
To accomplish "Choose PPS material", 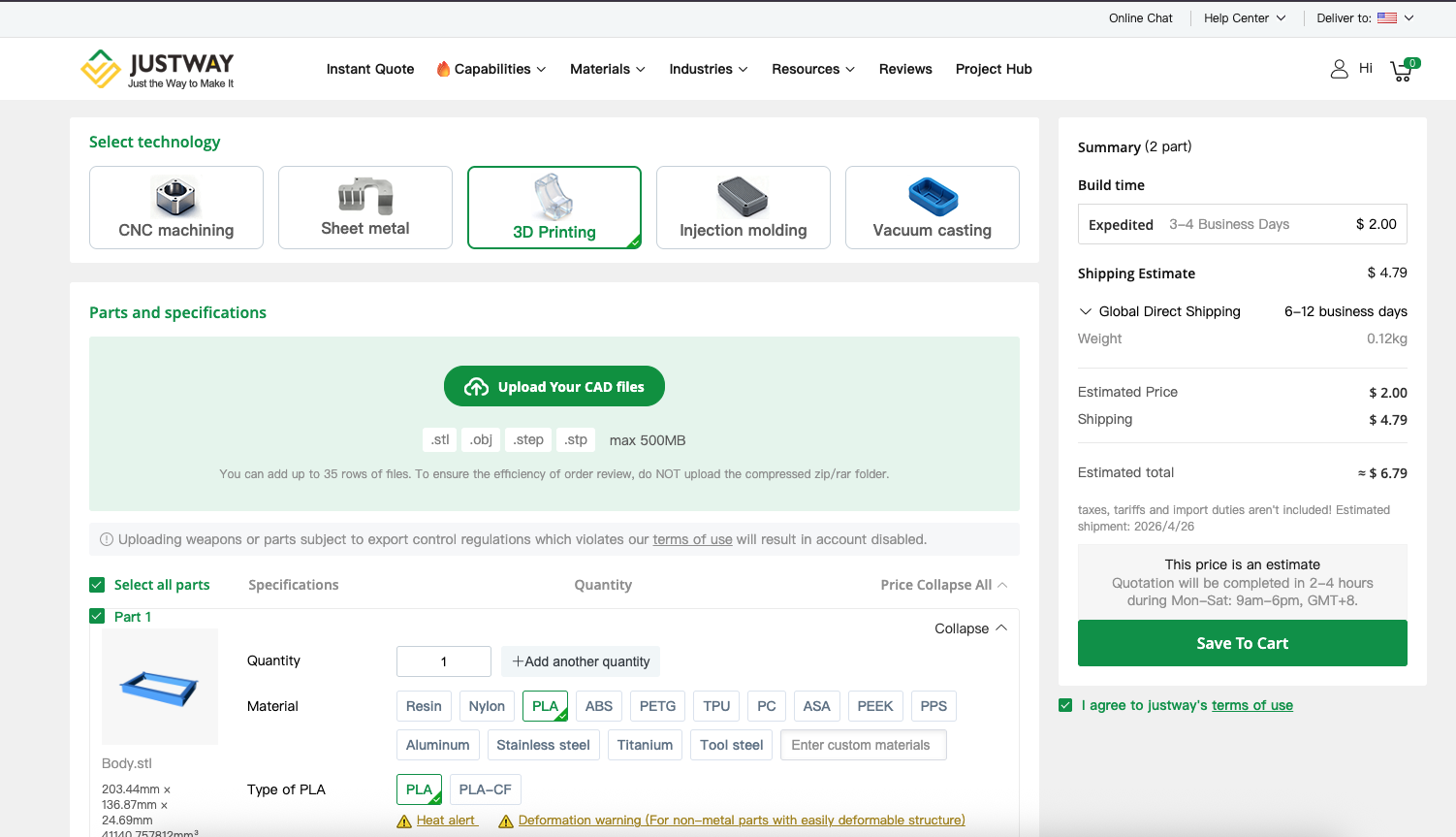I will (934, 706).
